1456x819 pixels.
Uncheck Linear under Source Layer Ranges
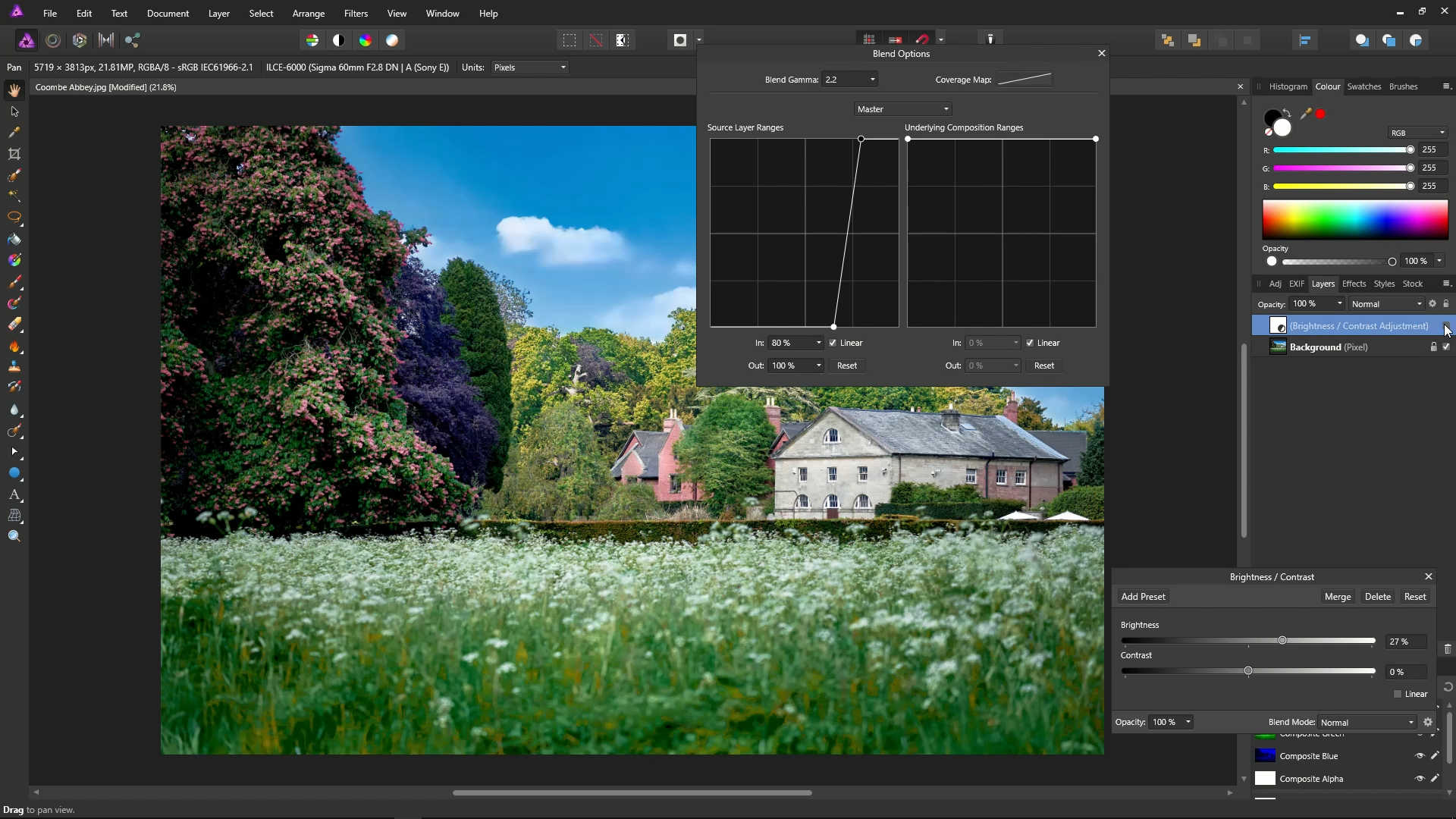point(833,343)
